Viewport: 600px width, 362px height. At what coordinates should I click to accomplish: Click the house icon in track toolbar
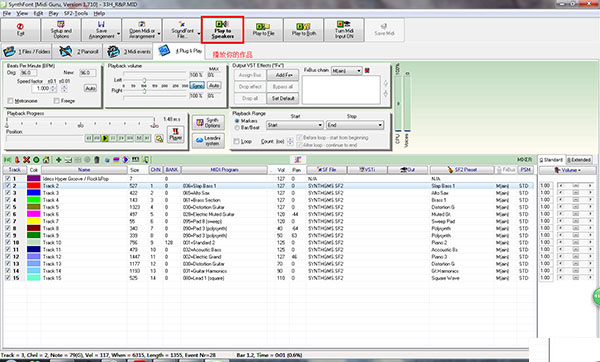pos(46,160)
